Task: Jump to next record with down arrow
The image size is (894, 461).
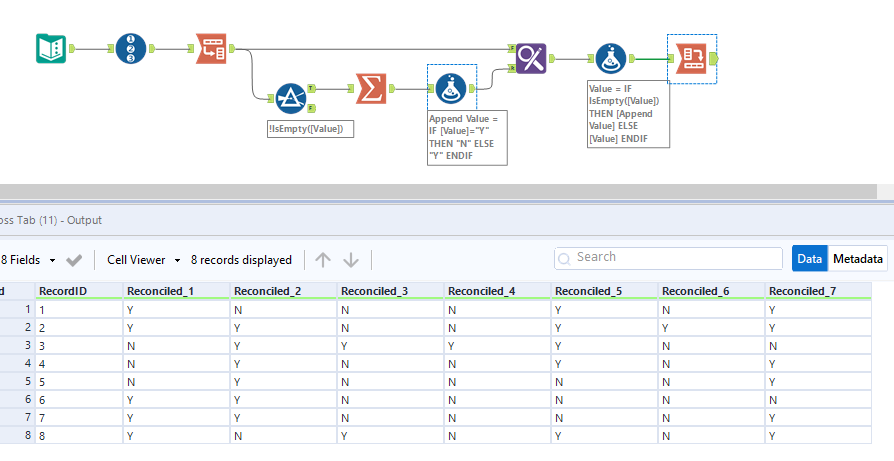Action: pyautogui.click(x=351, y=260)
